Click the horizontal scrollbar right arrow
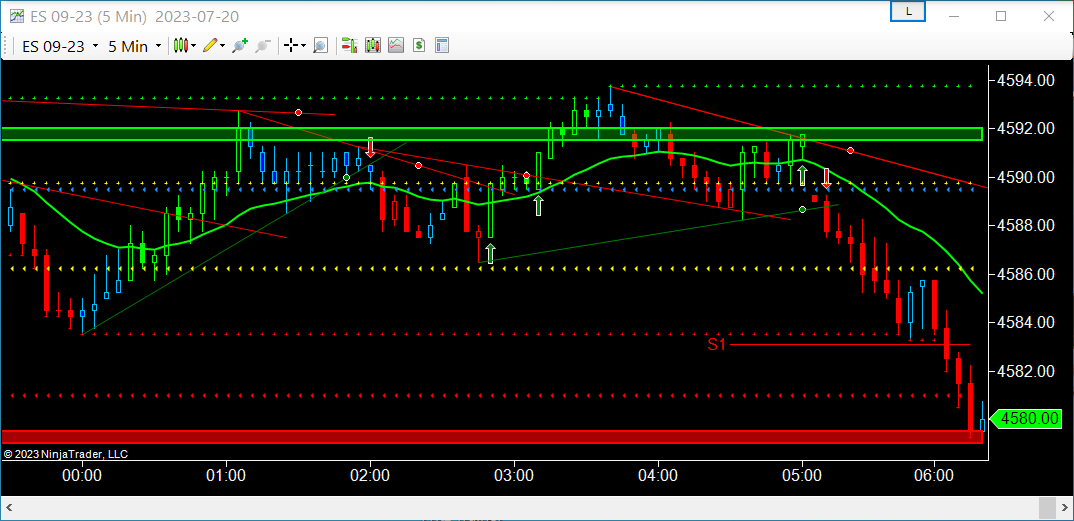 click(1065, 507)
